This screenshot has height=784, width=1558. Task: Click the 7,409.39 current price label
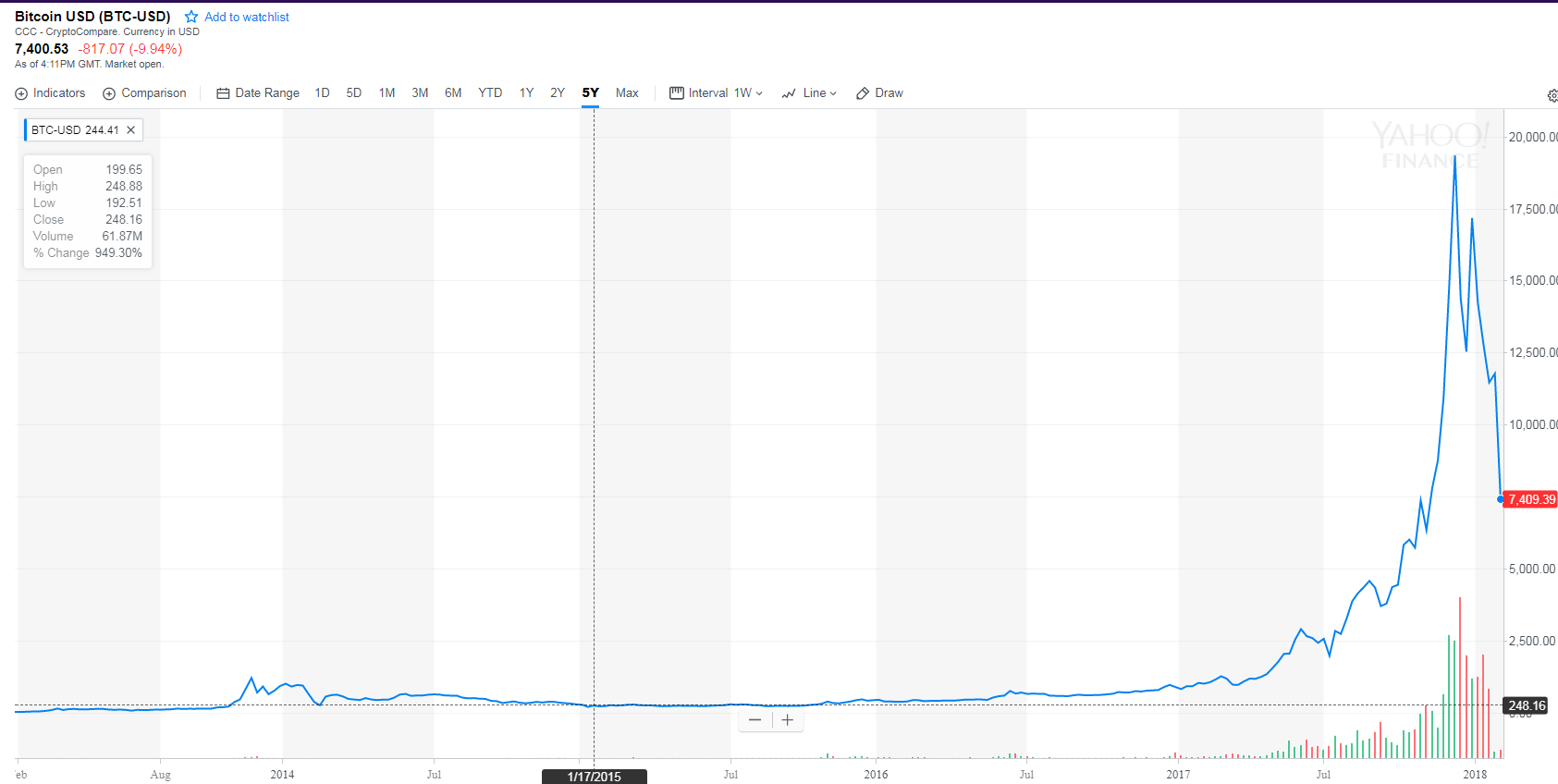[x=1531, y=499]
